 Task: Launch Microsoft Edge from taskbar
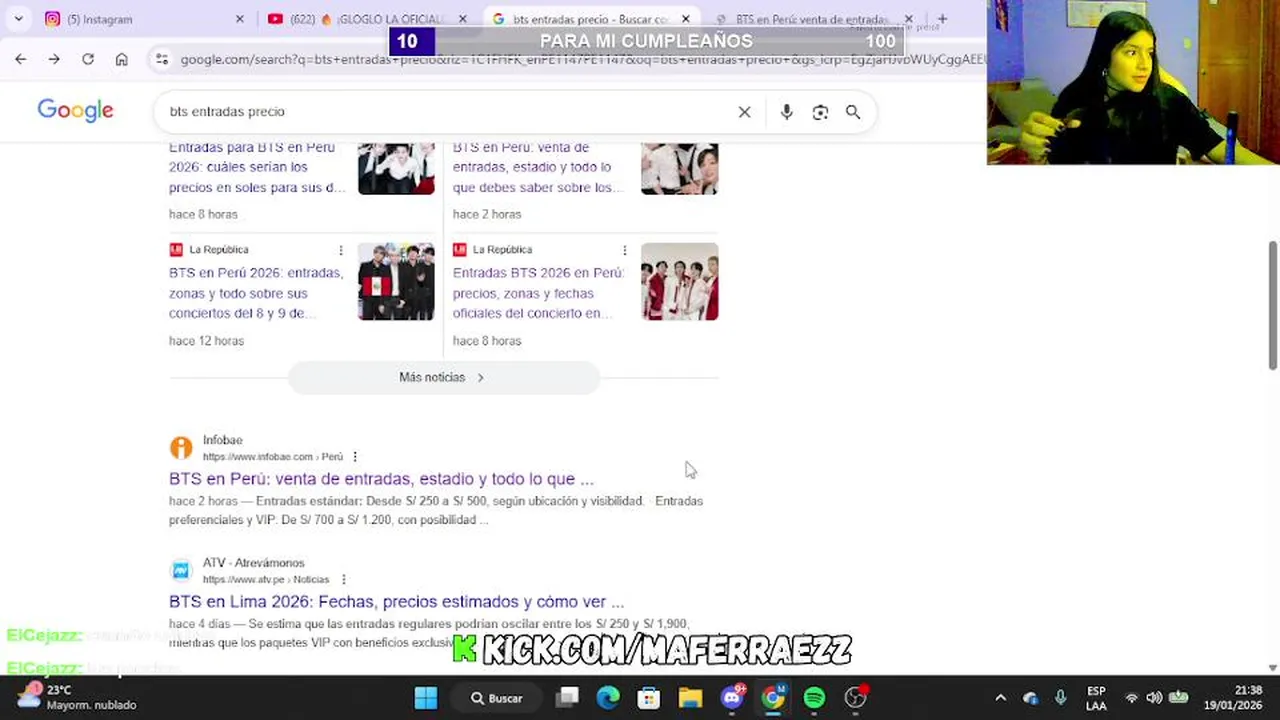tap(608, 698)
